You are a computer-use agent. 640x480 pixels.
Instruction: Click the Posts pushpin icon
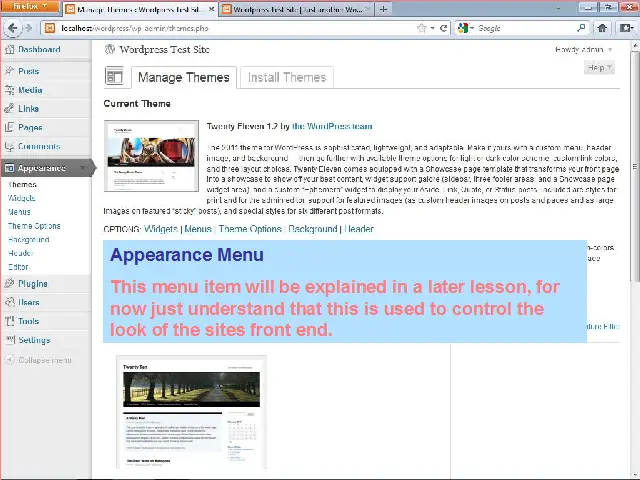click(9, 71)
